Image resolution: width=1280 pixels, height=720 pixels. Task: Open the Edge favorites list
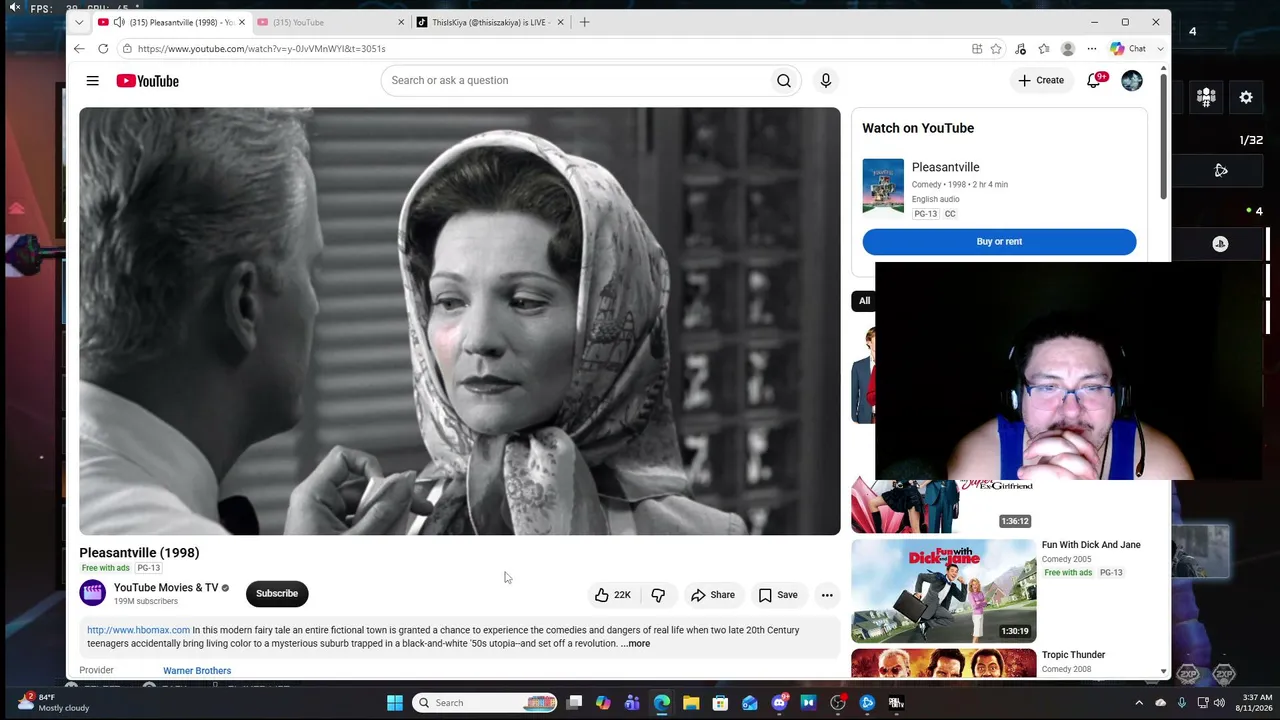1044,49
